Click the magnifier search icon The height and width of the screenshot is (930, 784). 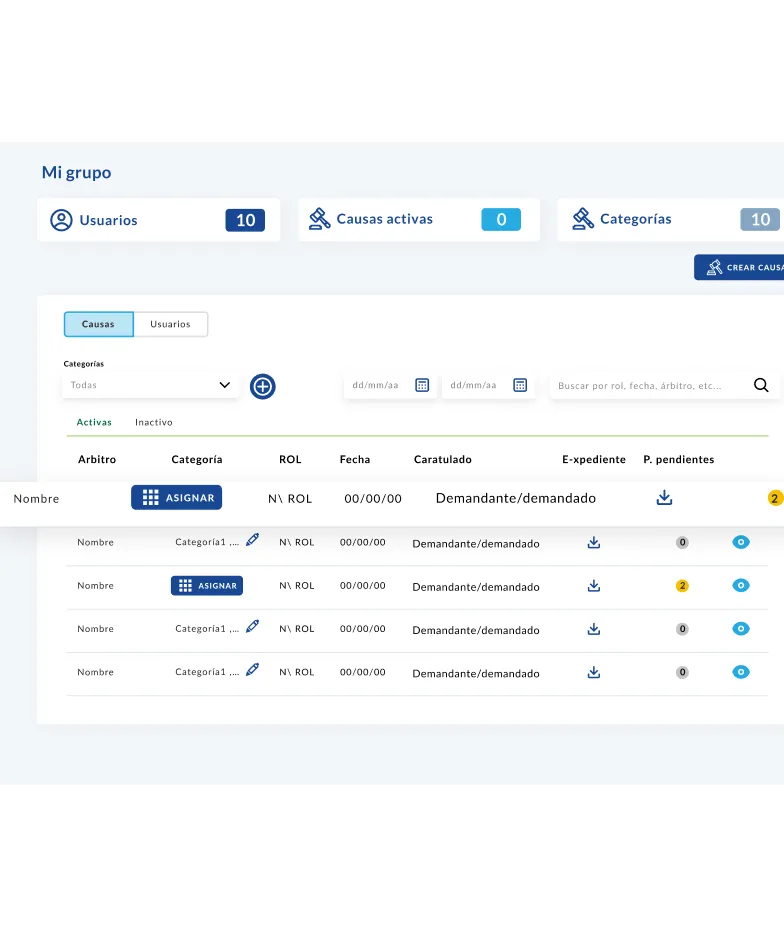pyautogui.click(x=761, y=386)
